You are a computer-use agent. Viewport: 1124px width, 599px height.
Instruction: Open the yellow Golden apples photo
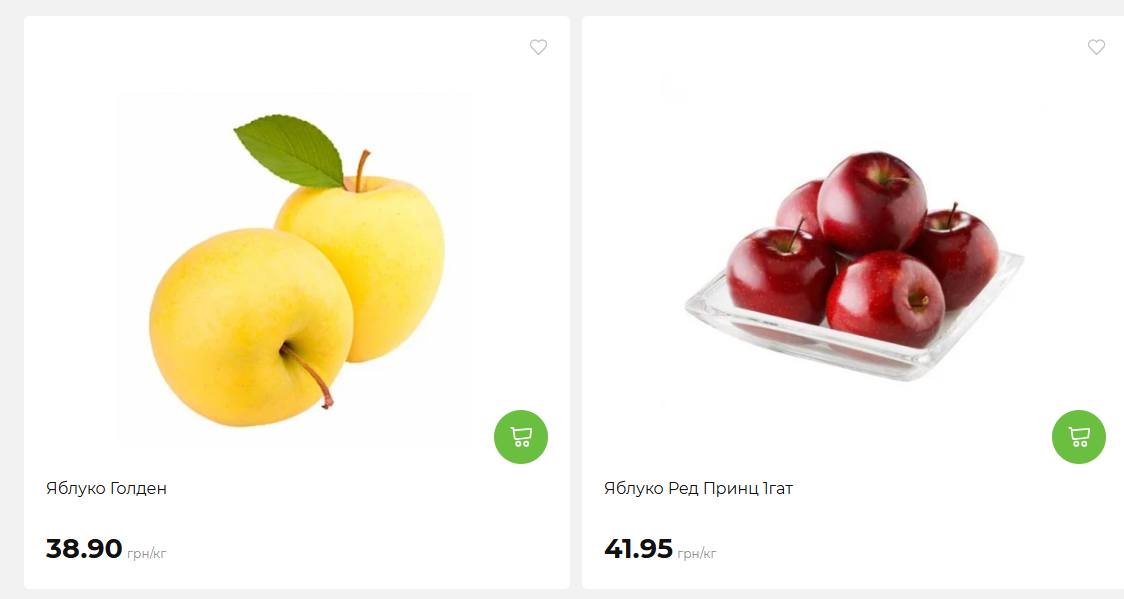297,267
